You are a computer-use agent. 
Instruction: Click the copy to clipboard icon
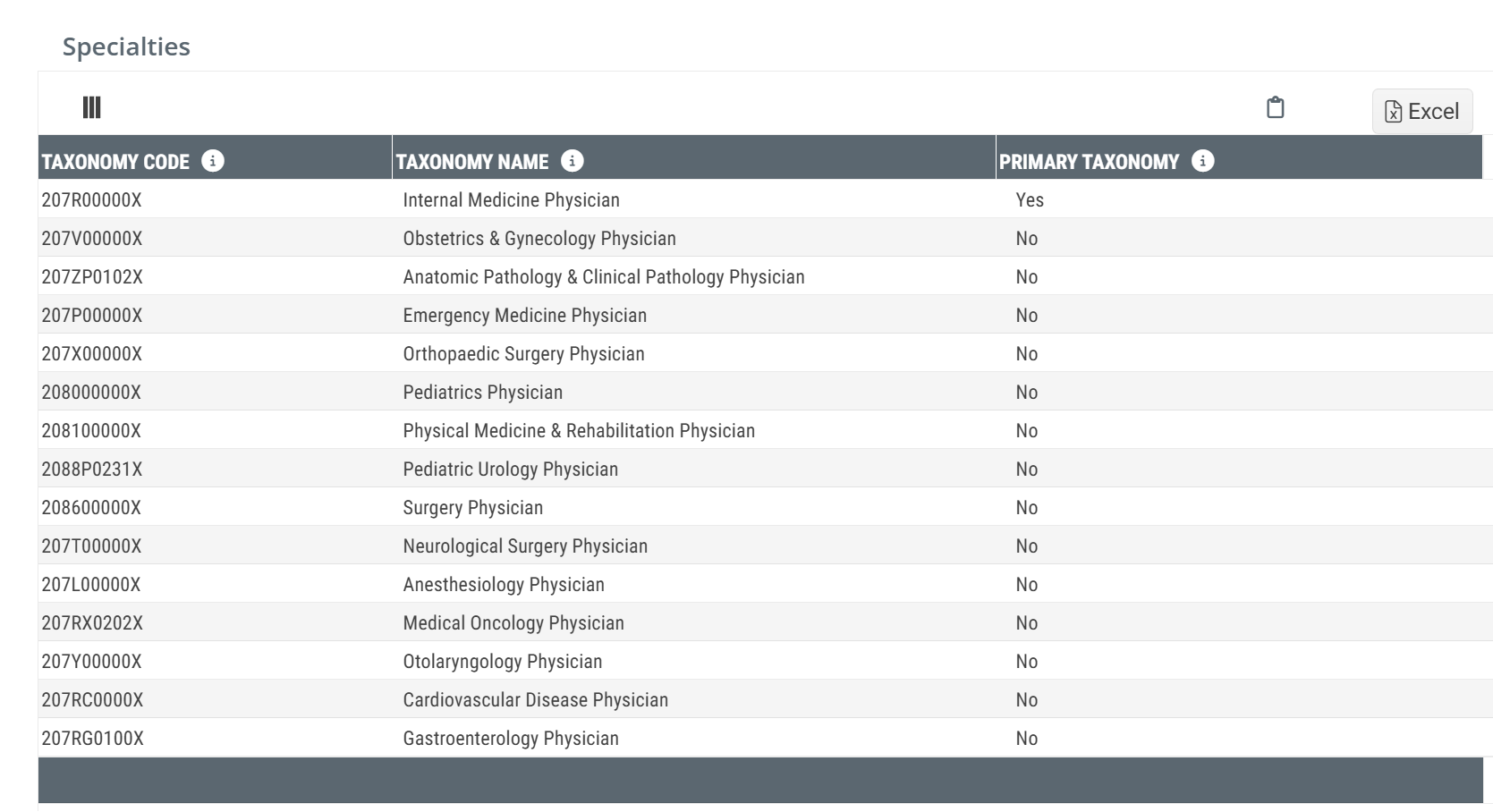[x=1276, y=107]
